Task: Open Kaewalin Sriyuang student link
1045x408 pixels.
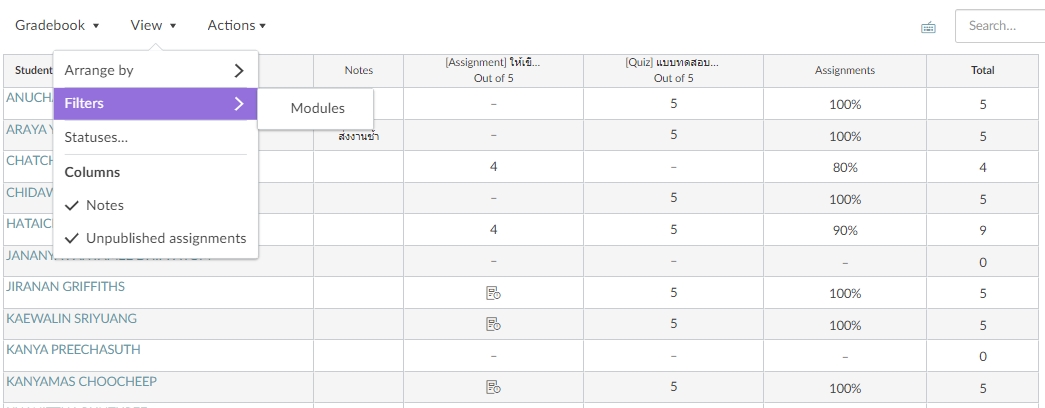Action: pos(71,318)
